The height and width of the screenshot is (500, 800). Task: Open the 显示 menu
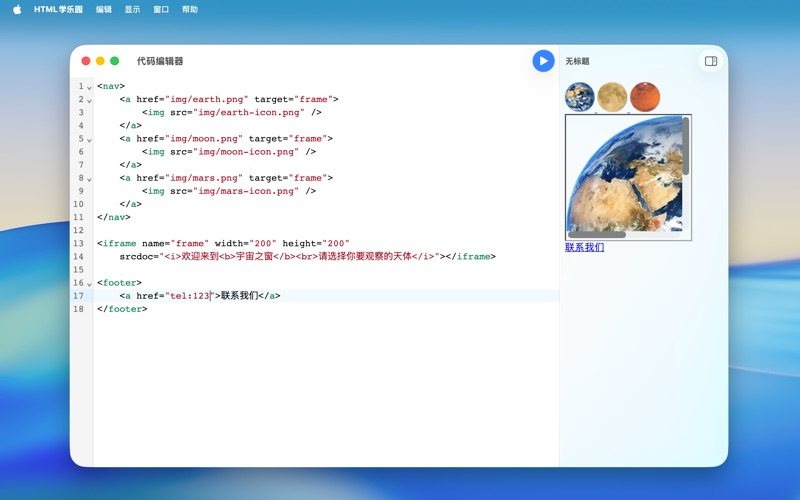click(132, 9)
